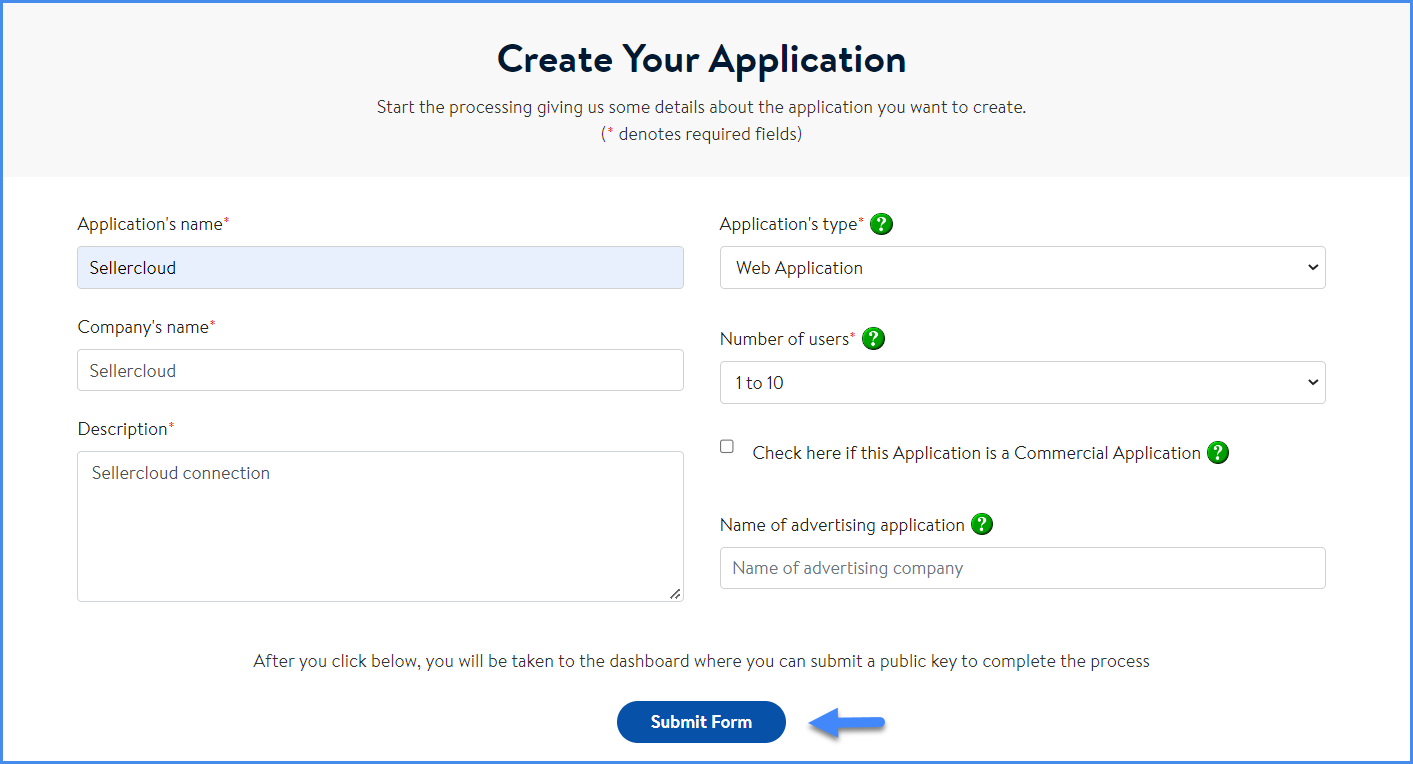Screen dimensions: 1413x764
Task: Check the Commercial Application checkbox
Action: click(727, 447)
